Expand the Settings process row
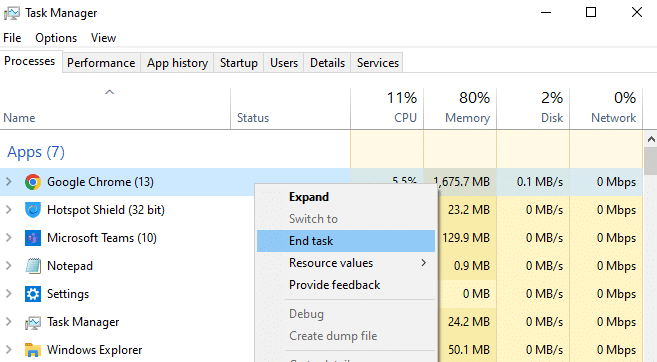The width and height of the screenshot is (657, 362). (x=8, y=294)
